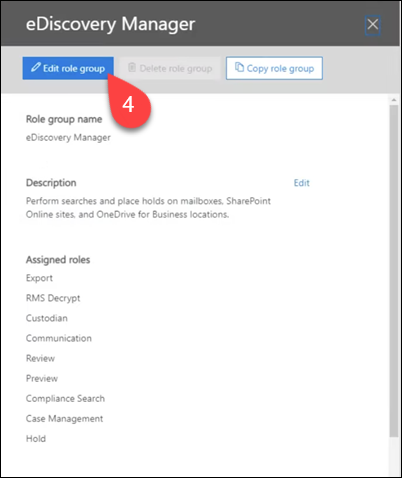Click the Copy role group button text
402x478 pixels.
[x=280, y=68]
